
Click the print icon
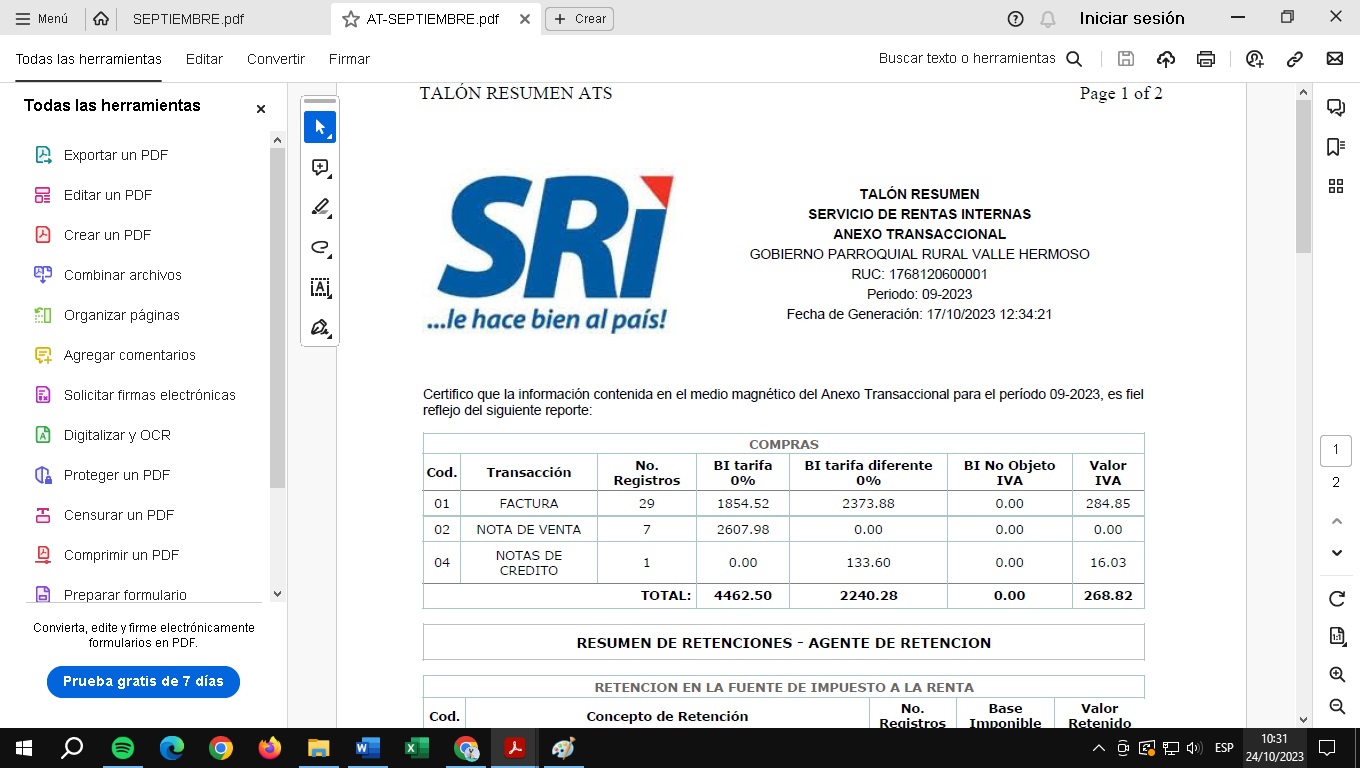[x=1206, y=59]
